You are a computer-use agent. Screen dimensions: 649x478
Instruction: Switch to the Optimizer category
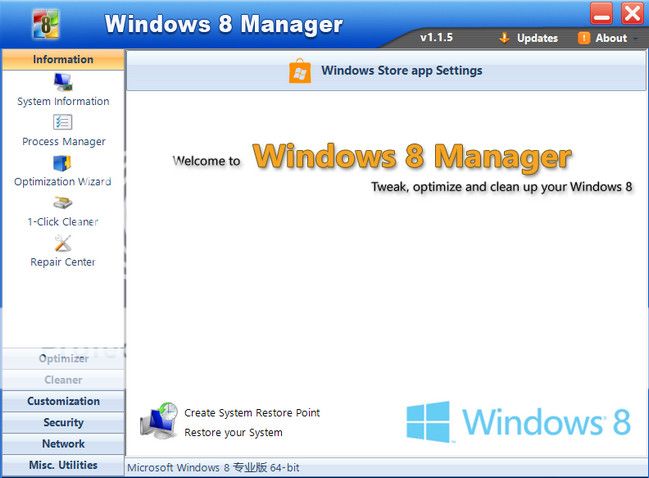pos(63,358)
